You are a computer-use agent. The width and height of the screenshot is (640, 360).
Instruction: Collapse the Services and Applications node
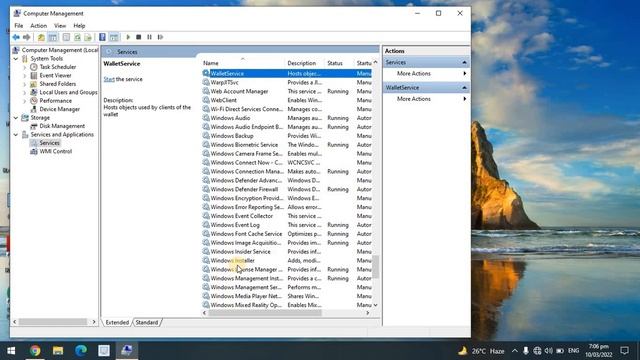coord(16,135)
